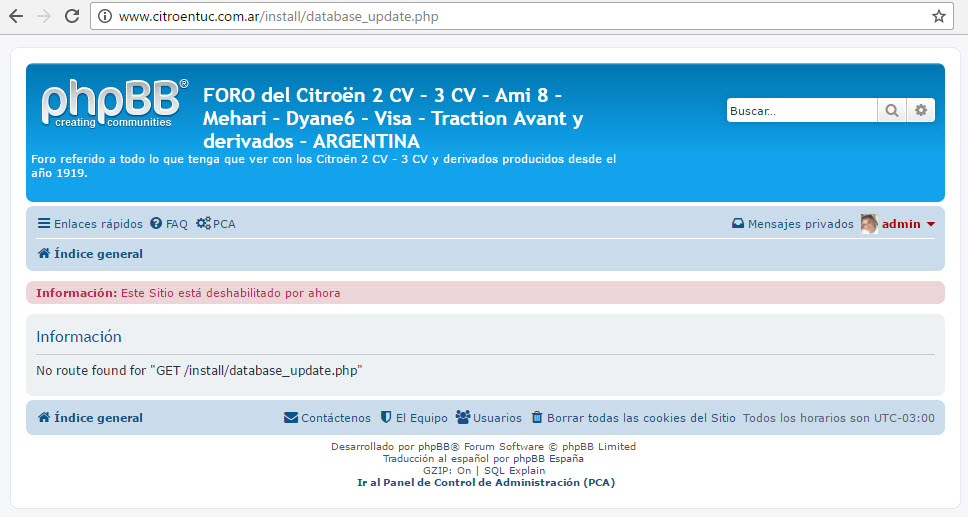Reload the page in browser
This screenshot has width=968, height=517.
click(x=72, y=16)
